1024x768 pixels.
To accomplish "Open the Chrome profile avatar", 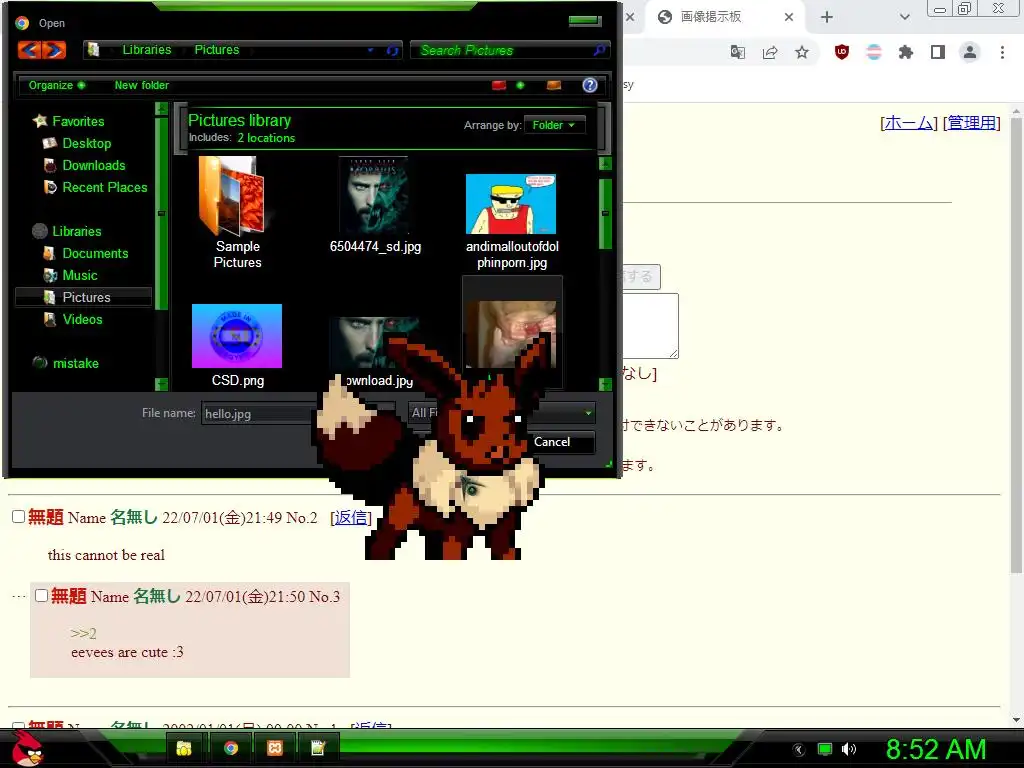I will click(x=970, y=52).
